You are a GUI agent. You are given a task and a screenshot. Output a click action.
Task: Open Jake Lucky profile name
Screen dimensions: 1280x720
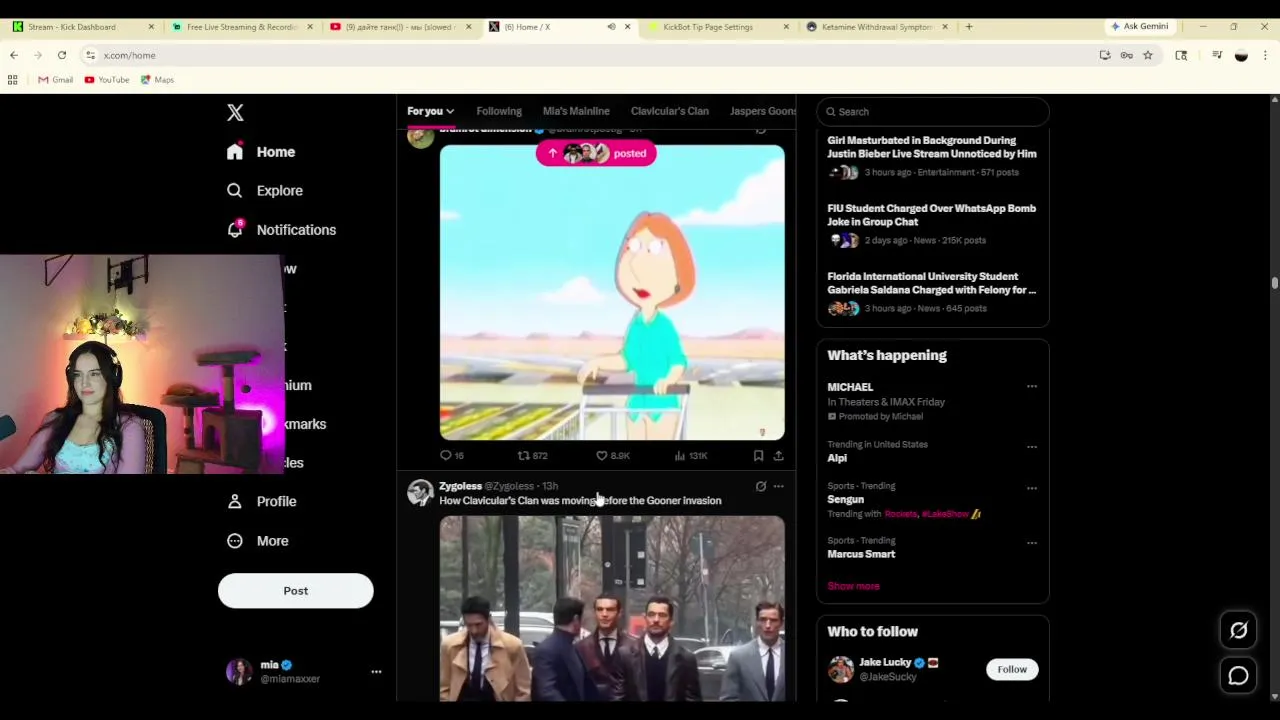click(885, 662)
